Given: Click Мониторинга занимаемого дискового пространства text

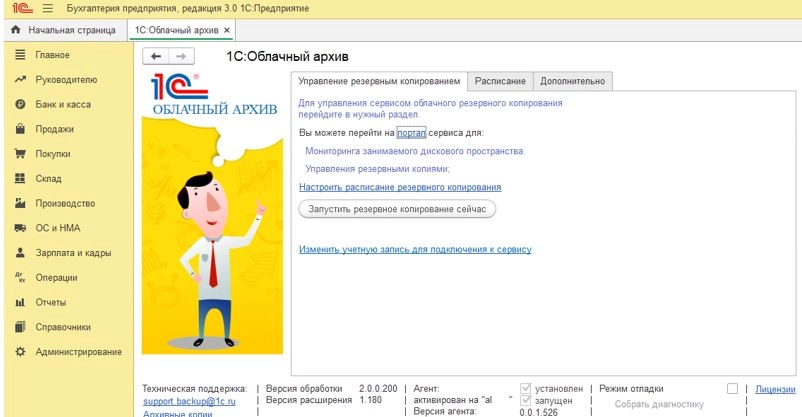Looking at the screenshot, I should [415, 151].
